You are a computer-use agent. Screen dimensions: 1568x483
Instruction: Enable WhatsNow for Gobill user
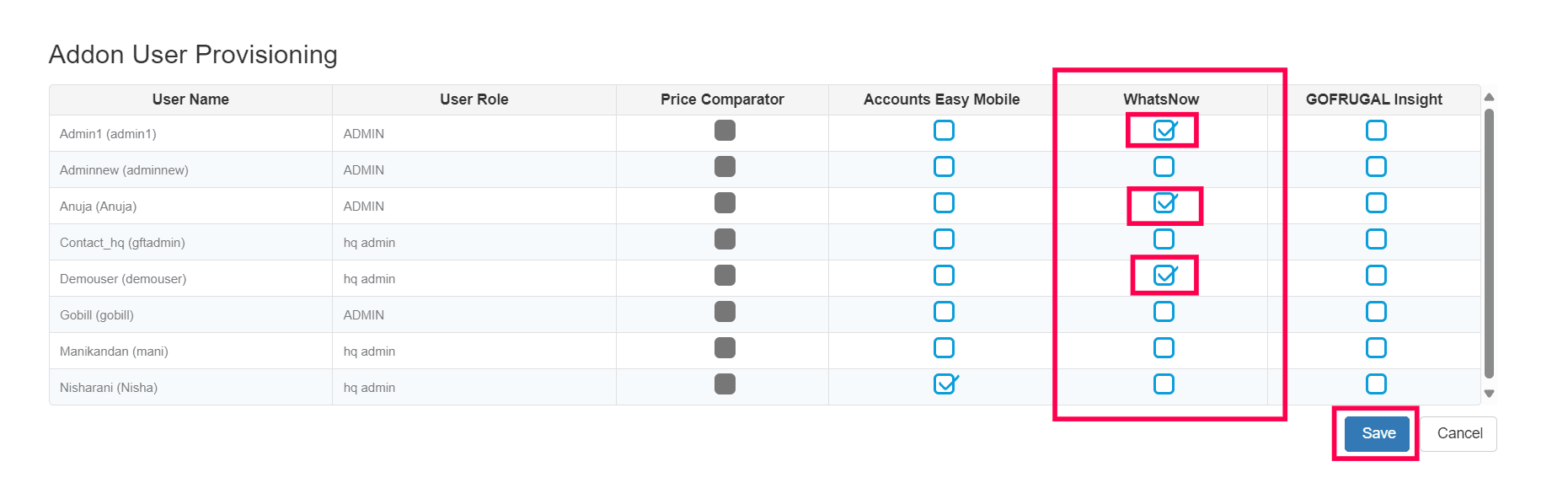pyautogui.click(x=1164, y=312)
